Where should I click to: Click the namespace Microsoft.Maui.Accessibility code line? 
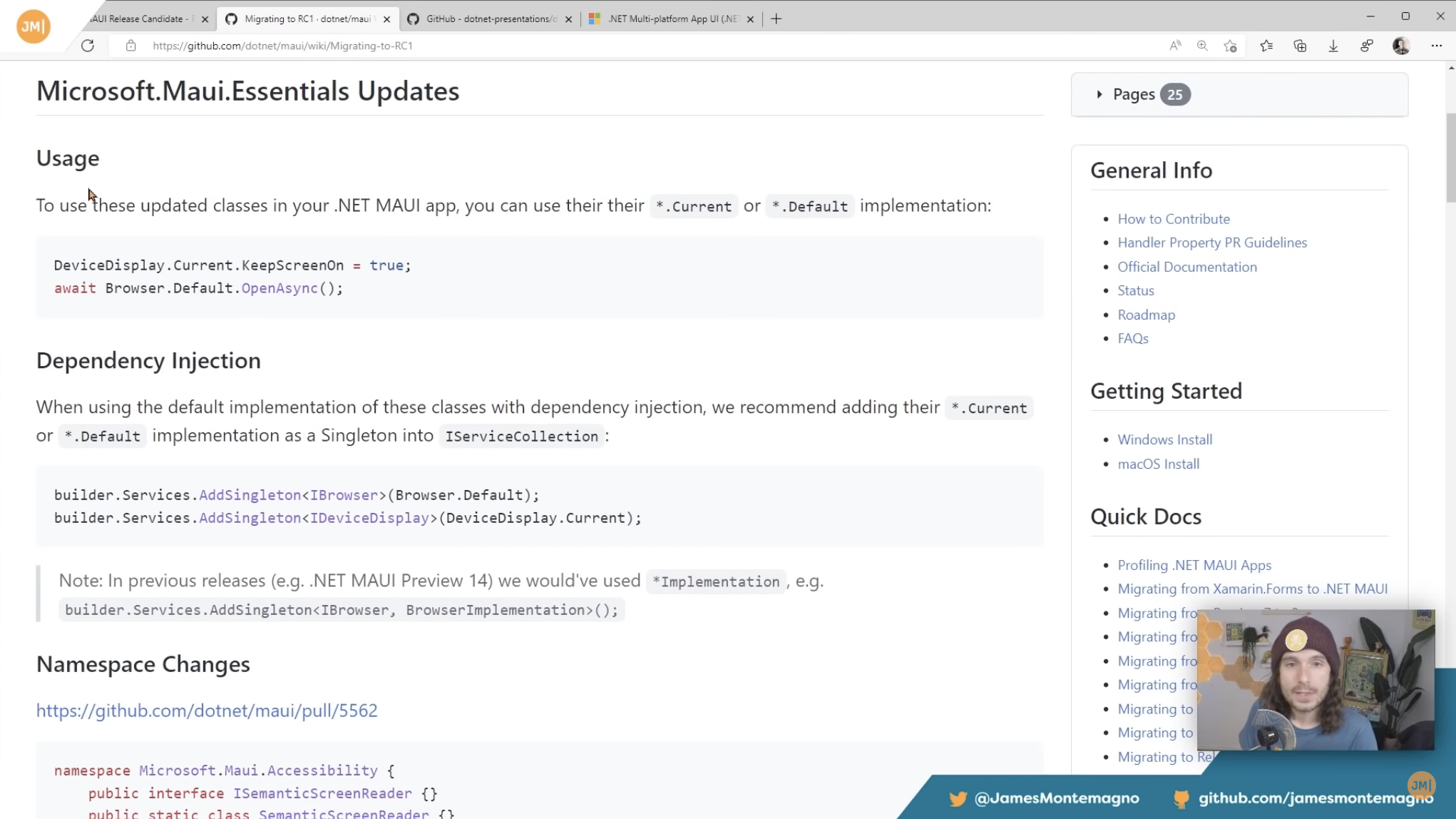(x=224, y=770)
